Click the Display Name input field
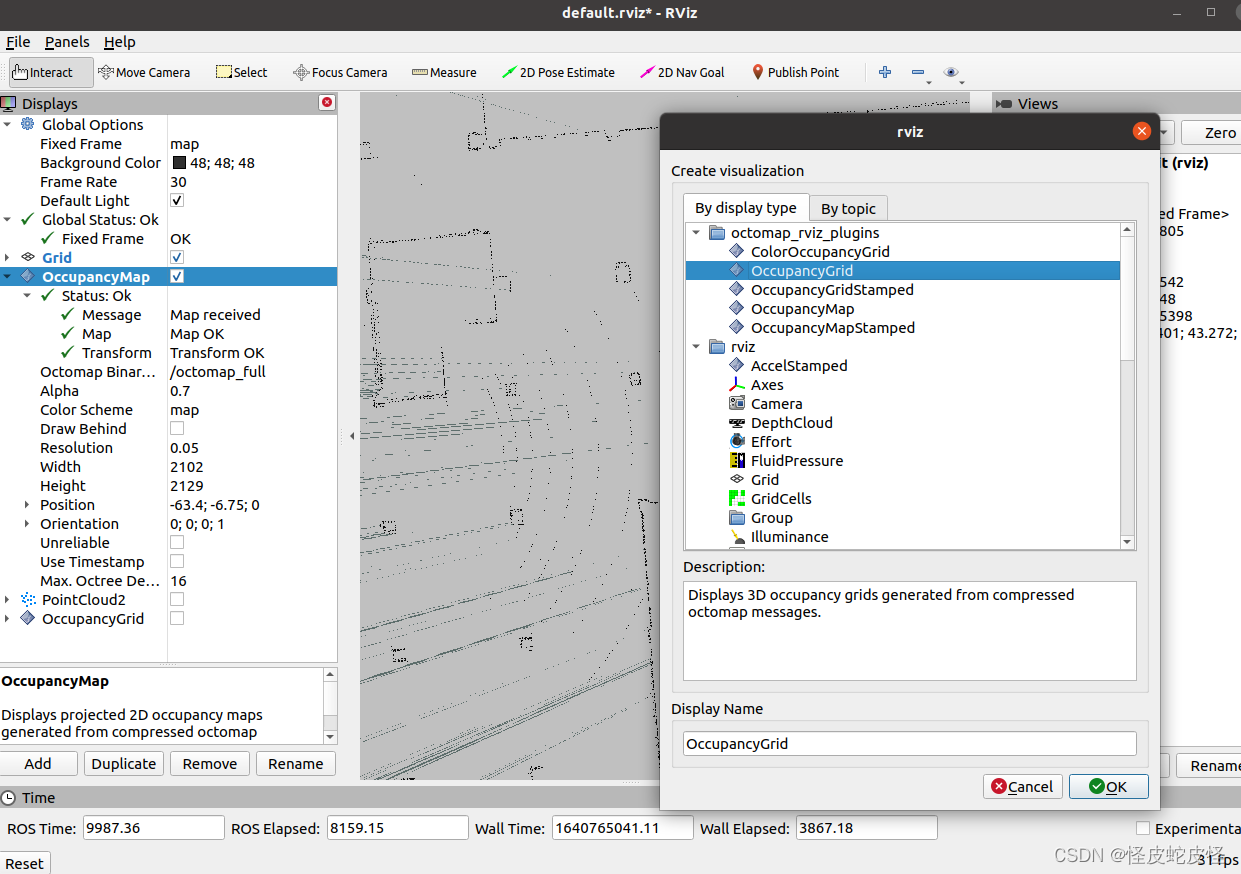The image size is (1241, 874). click(x=910, y=743)
